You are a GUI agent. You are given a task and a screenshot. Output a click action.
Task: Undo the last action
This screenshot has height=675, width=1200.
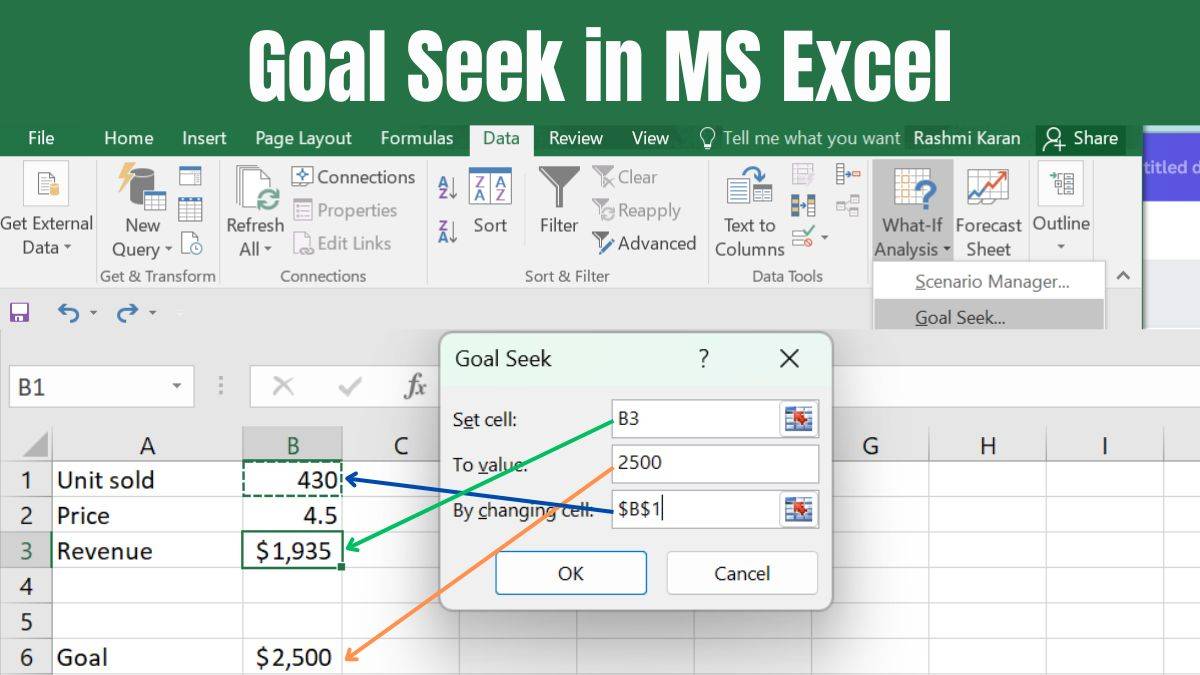(68, 312)
